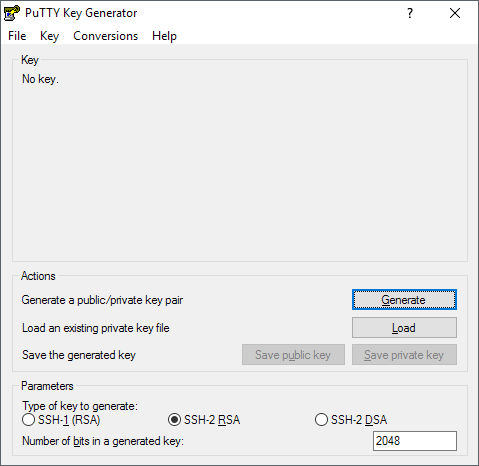Close the PuTTY Key Generator window
Viewport: 479px width, 466px height.
pyautogui.click(x=455, y=13)
